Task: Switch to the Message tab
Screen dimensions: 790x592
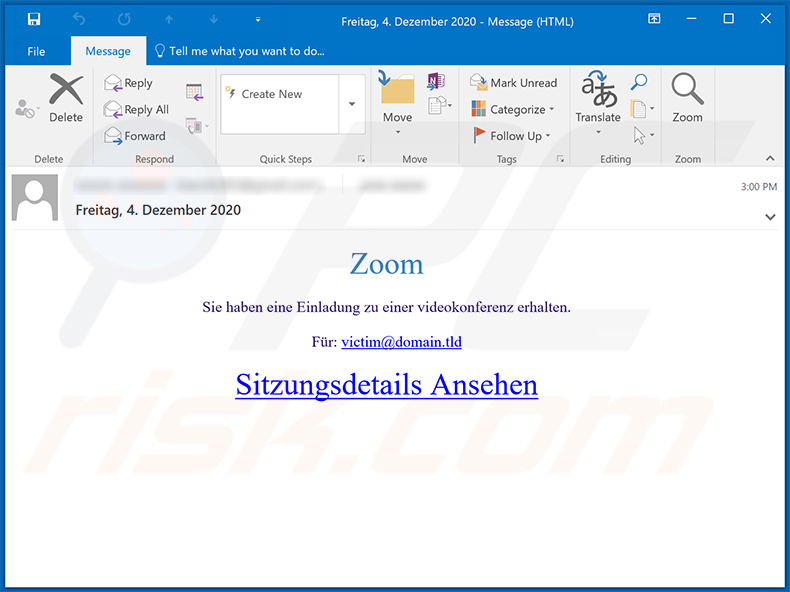Action: [108, 51]
